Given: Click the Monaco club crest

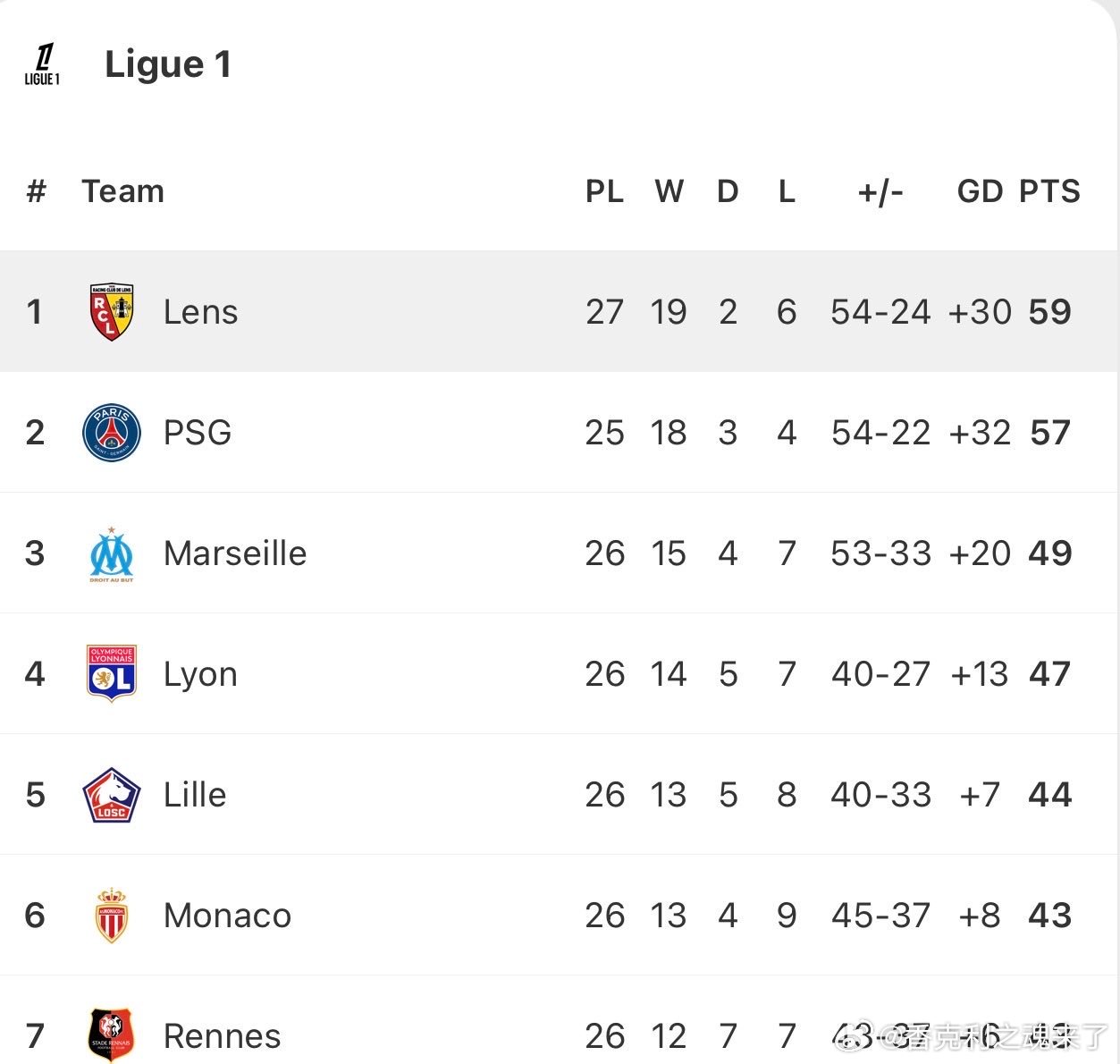Looking at the screenshot, I should tap(112, 916).
